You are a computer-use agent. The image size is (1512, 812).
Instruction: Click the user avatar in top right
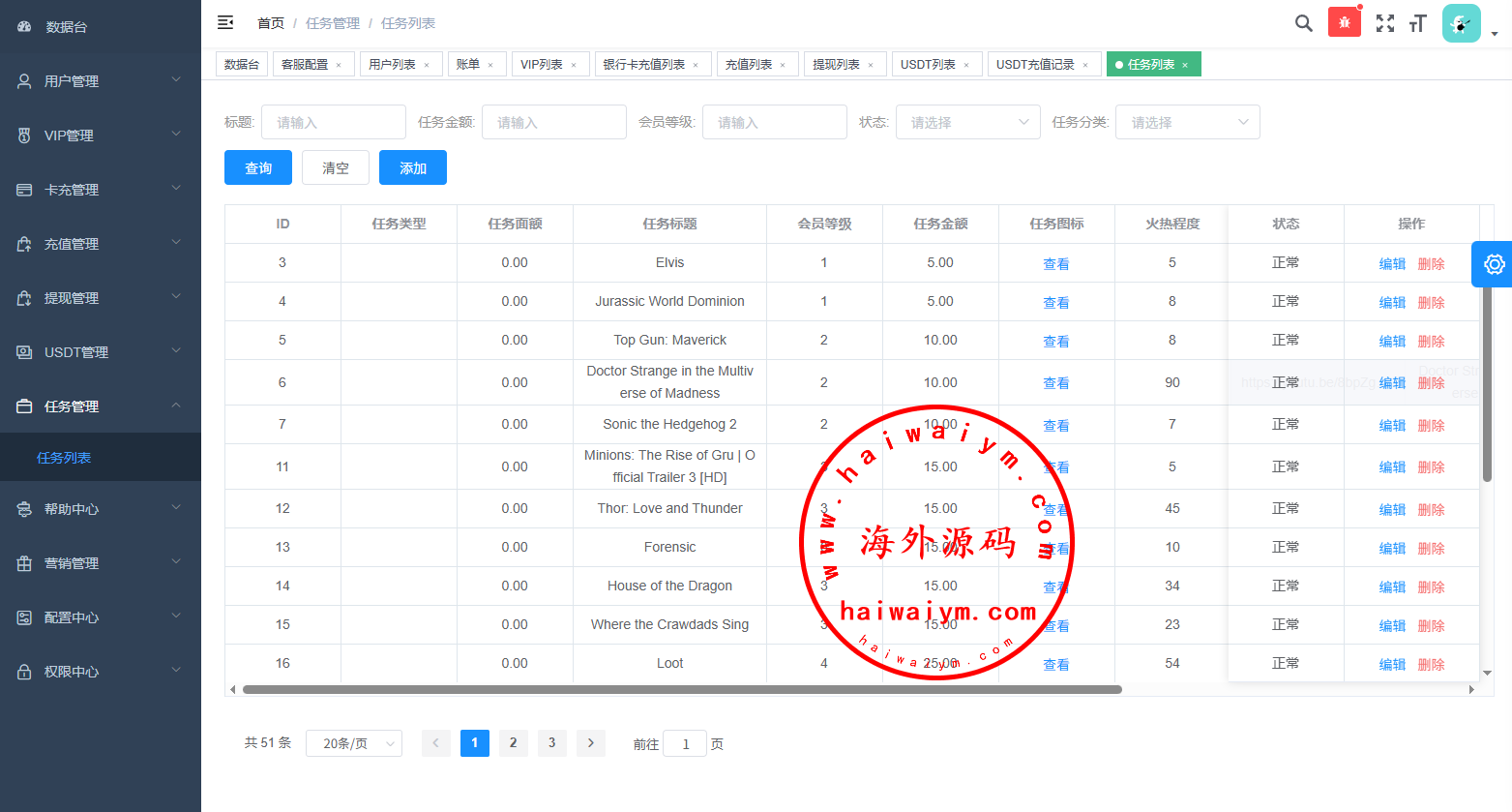pyautogui.click(x=1461, y=23)
